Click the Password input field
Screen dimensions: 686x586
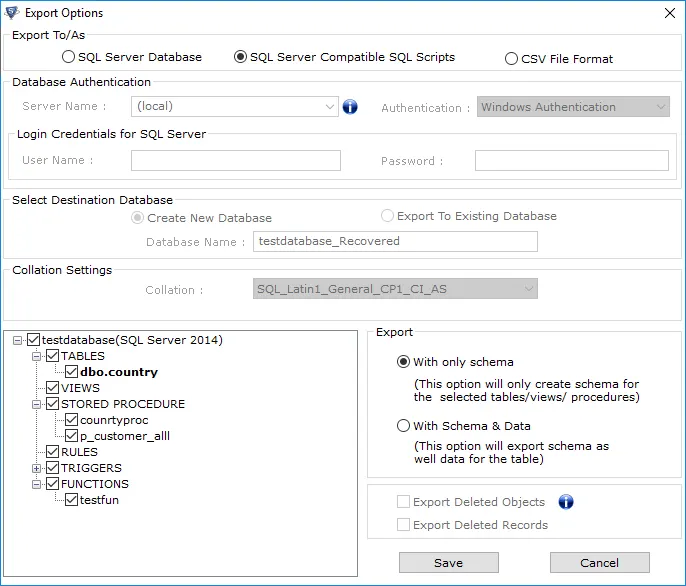[572, 161]
